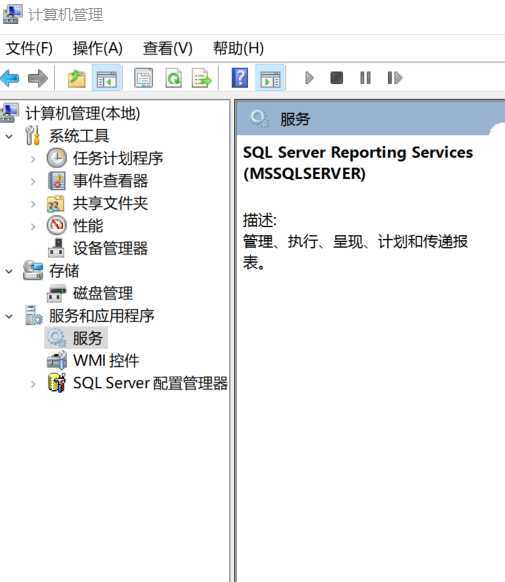Screen dimensions: 505x582
Task: Expand the 共享文件夹 node
Action: (33, 204)
